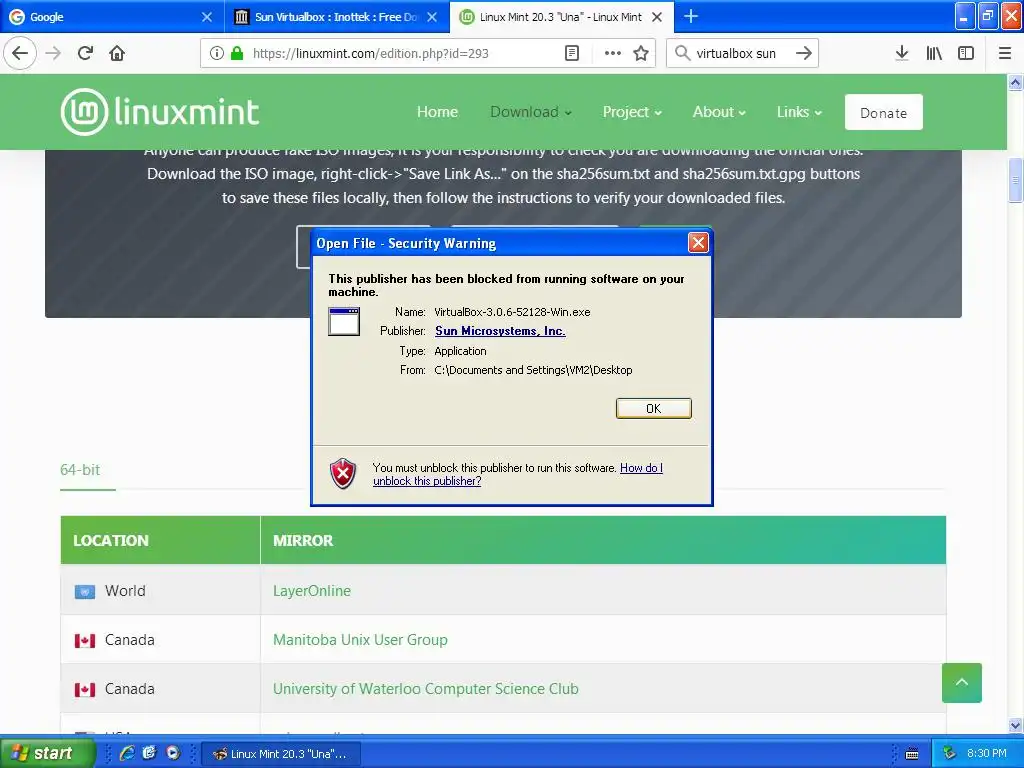Reload the current page
1024x768 pixels.
point(85,53)
